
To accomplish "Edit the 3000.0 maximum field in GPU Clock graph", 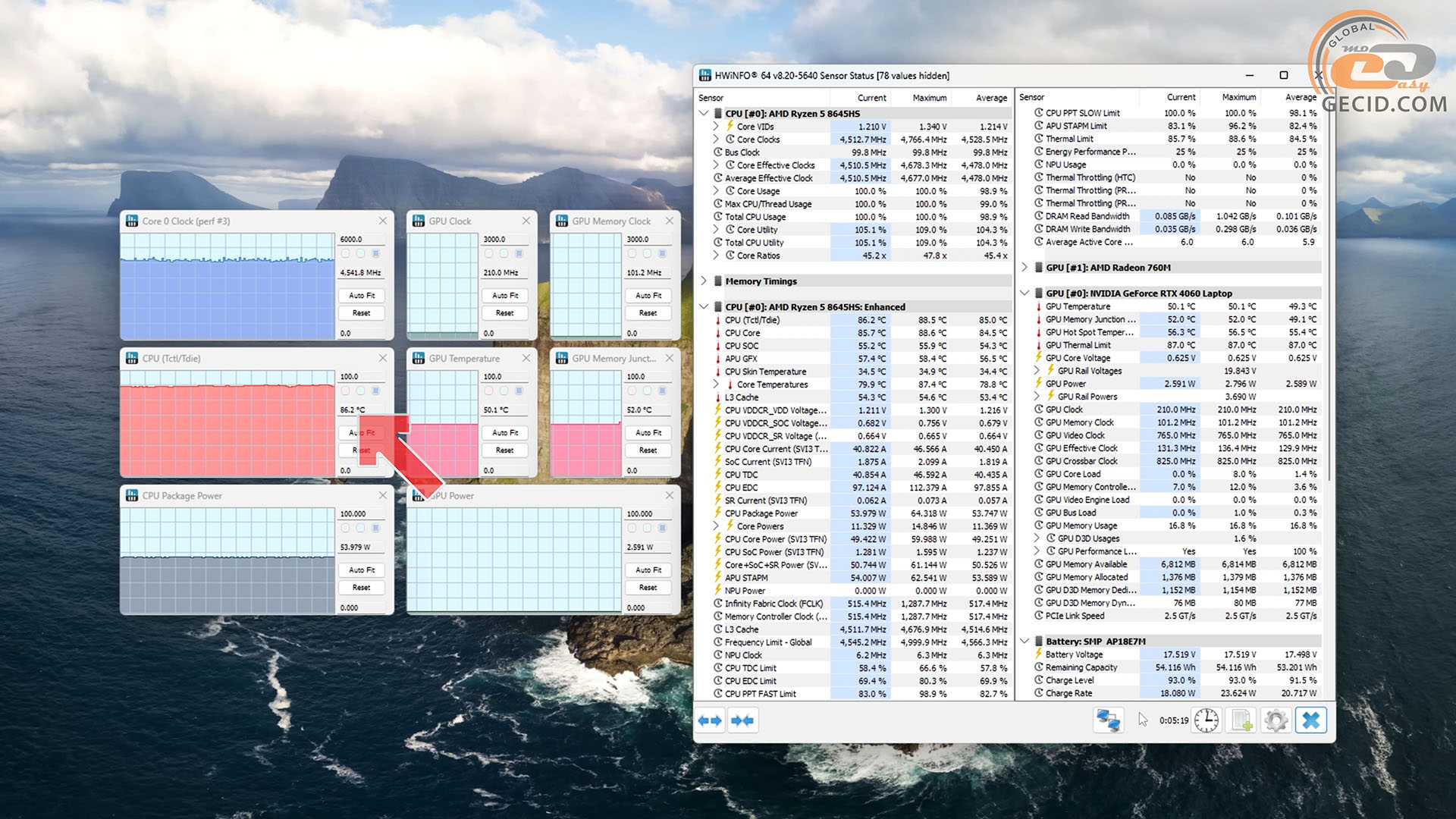I will 505,239.
